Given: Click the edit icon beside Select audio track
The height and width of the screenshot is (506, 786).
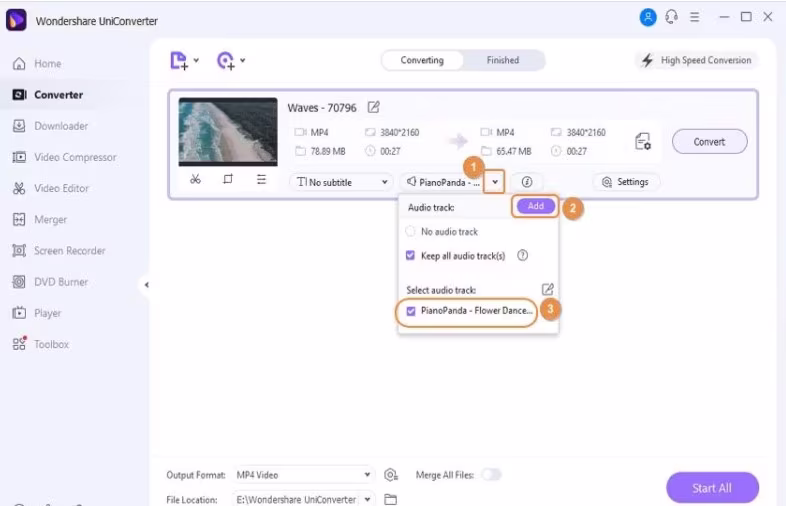Looking at the screenshot, I should click(x=547, y=289).
